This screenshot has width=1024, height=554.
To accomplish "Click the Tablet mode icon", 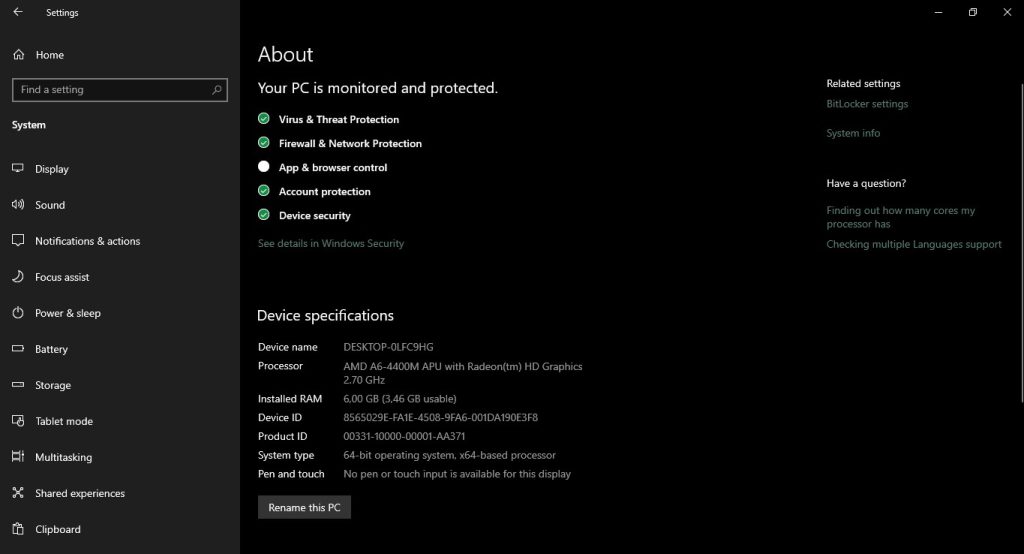I will [x=18, y=421].
